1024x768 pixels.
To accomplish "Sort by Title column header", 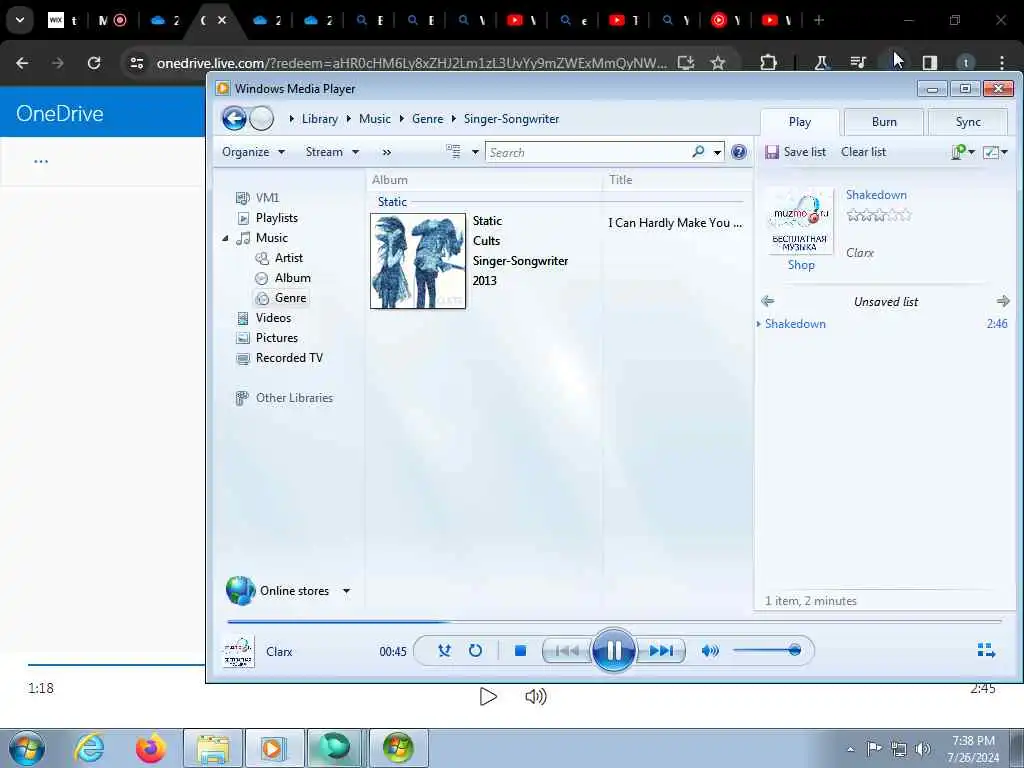I will point(620,180).
